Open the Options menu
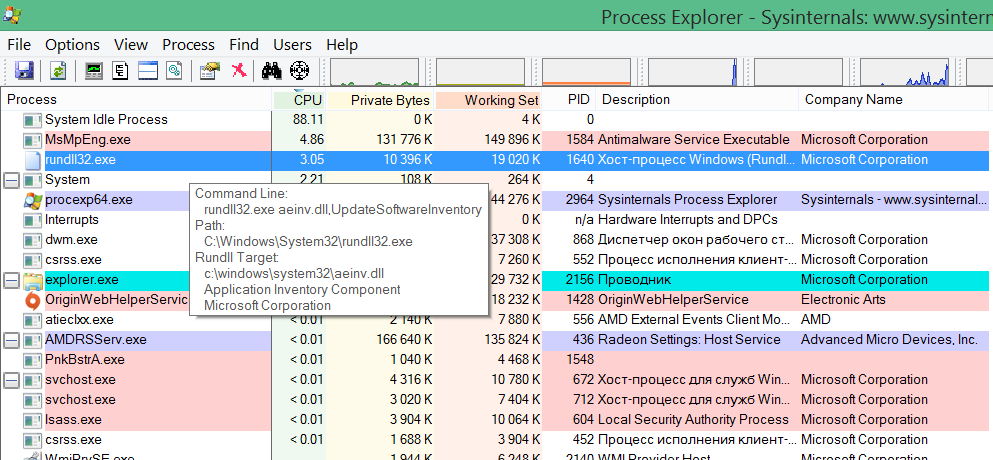The image size is (993, 460). click(x=72, y=45)
